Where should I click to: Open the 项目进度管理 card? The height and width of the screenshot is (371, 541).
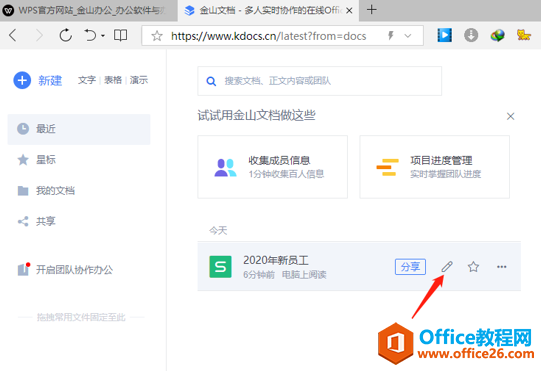point(434,167)
